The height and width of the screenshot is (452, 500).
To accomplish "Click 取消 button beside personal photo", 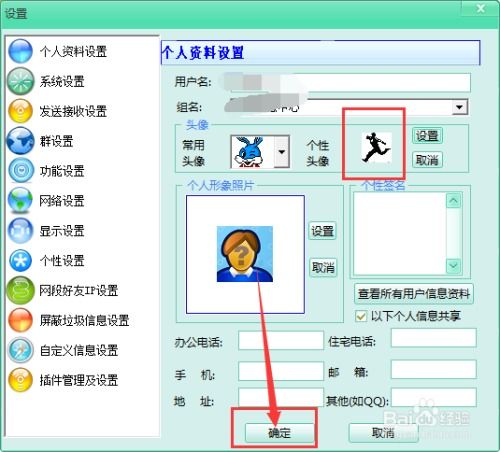I will coord(323,267).
